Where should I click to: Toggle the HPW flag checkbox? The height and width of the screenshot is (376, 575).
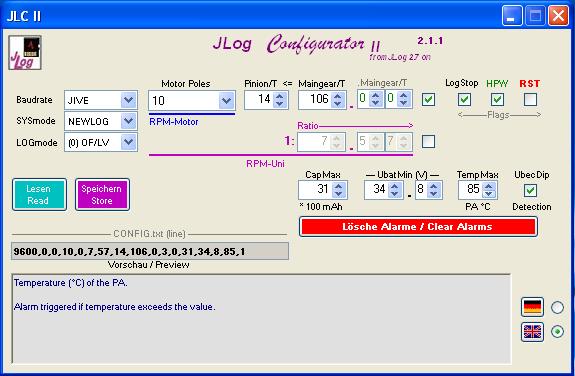point(497,99)
